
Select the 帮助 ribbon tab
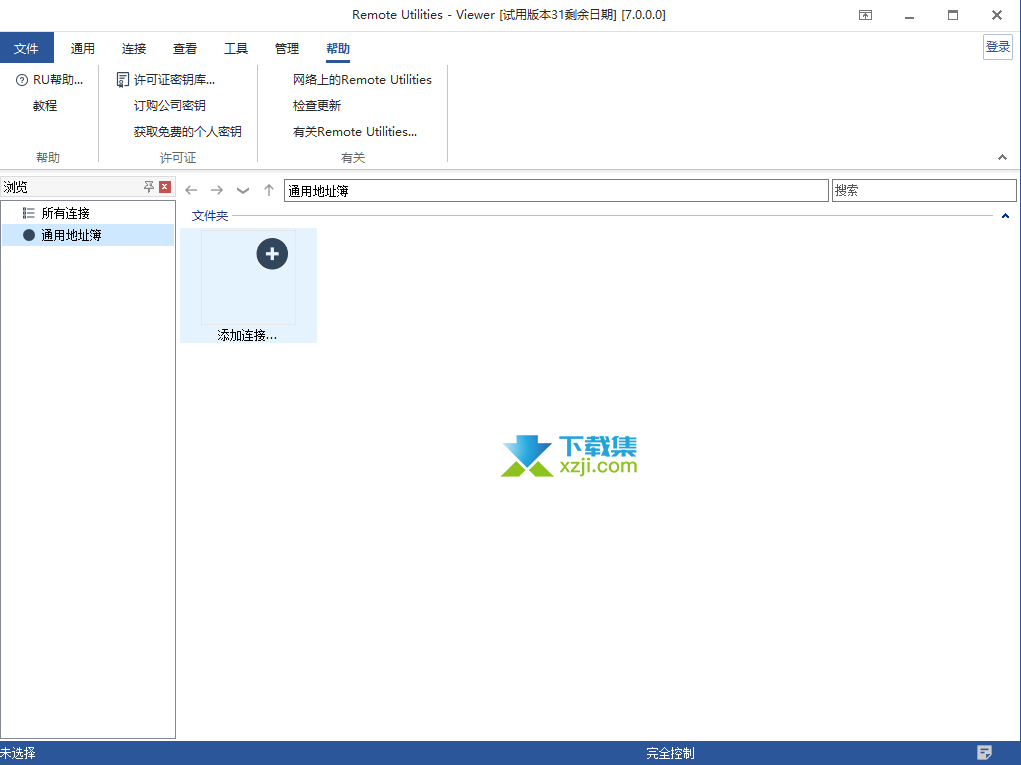pyautogui.click(x=338, y=48)
